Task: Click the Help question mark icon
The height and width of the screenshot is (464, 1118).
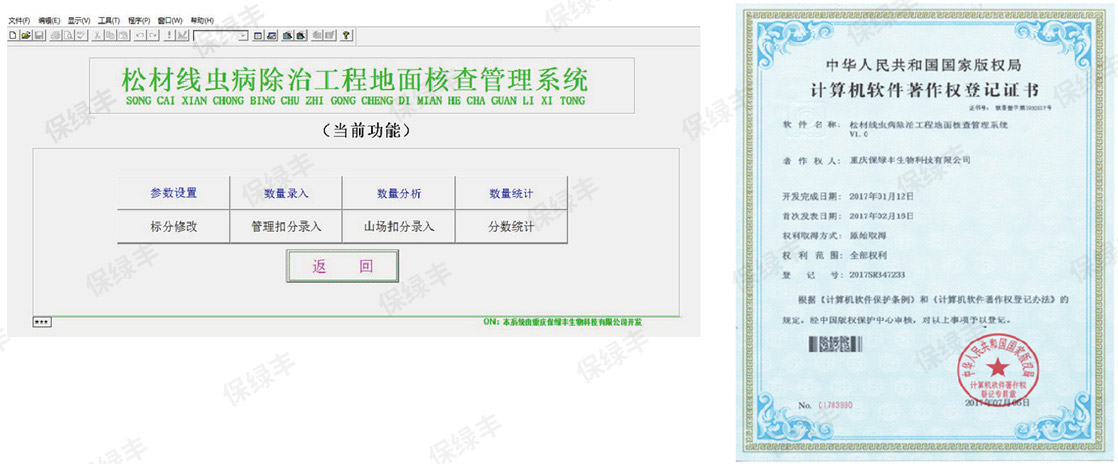Action: (346, 35)
